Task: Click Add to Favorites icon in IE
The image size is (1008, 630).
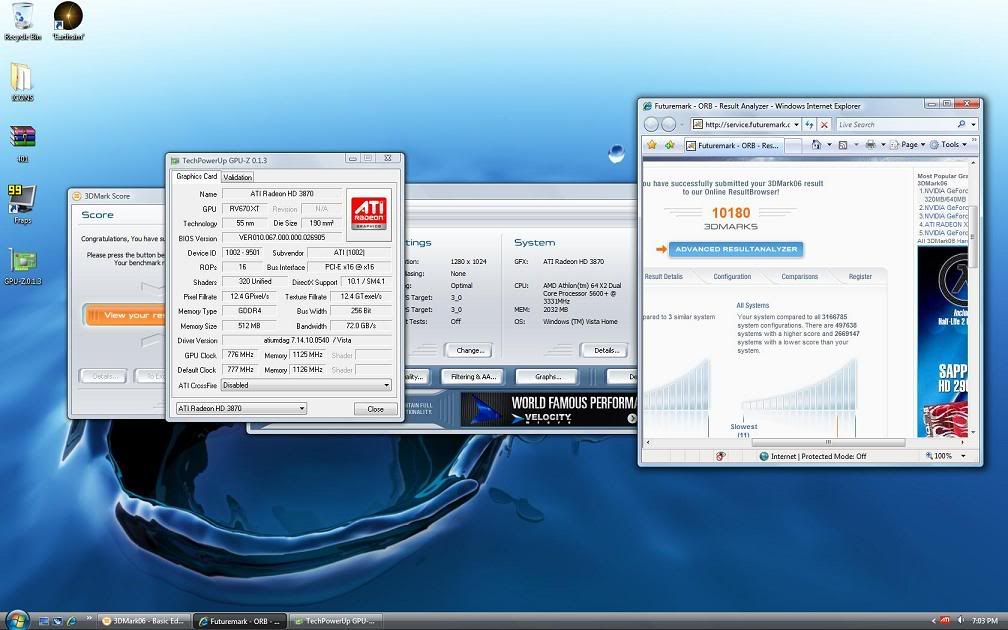Action: pyautogui.click(x=669, y=145)
